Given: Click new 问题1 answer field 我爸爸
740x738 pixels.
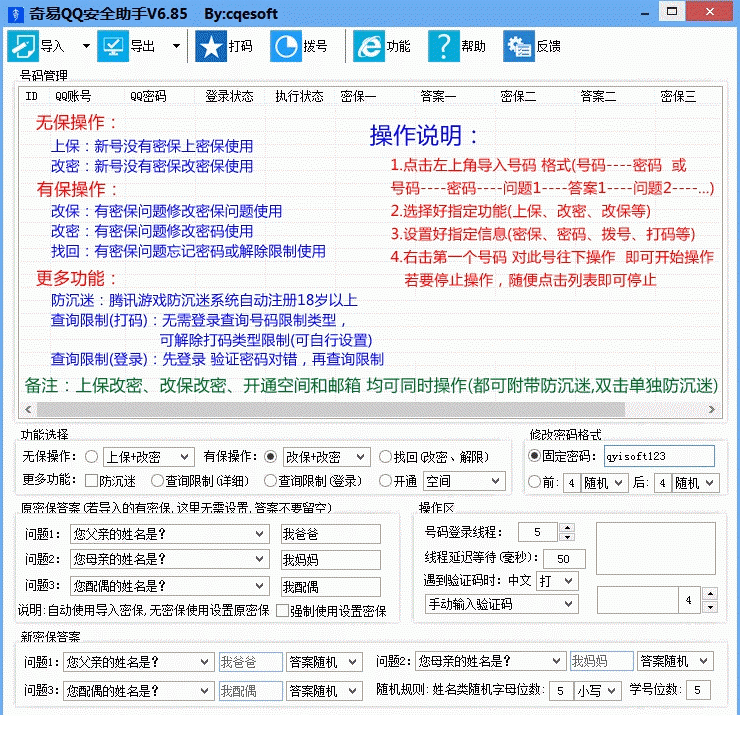Looking at the screenshot, I should (250, 662).
